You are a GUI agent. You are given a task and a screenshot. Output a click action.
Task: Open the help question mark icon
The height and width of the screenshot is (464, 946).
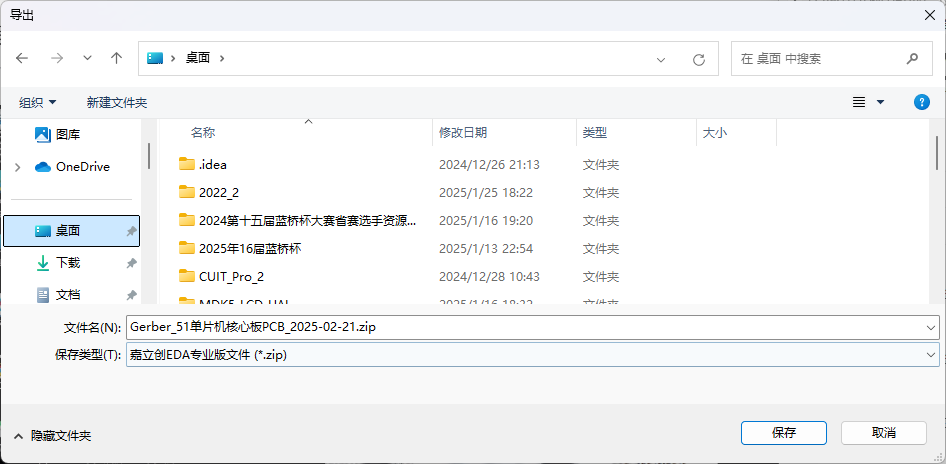(922, 102)
